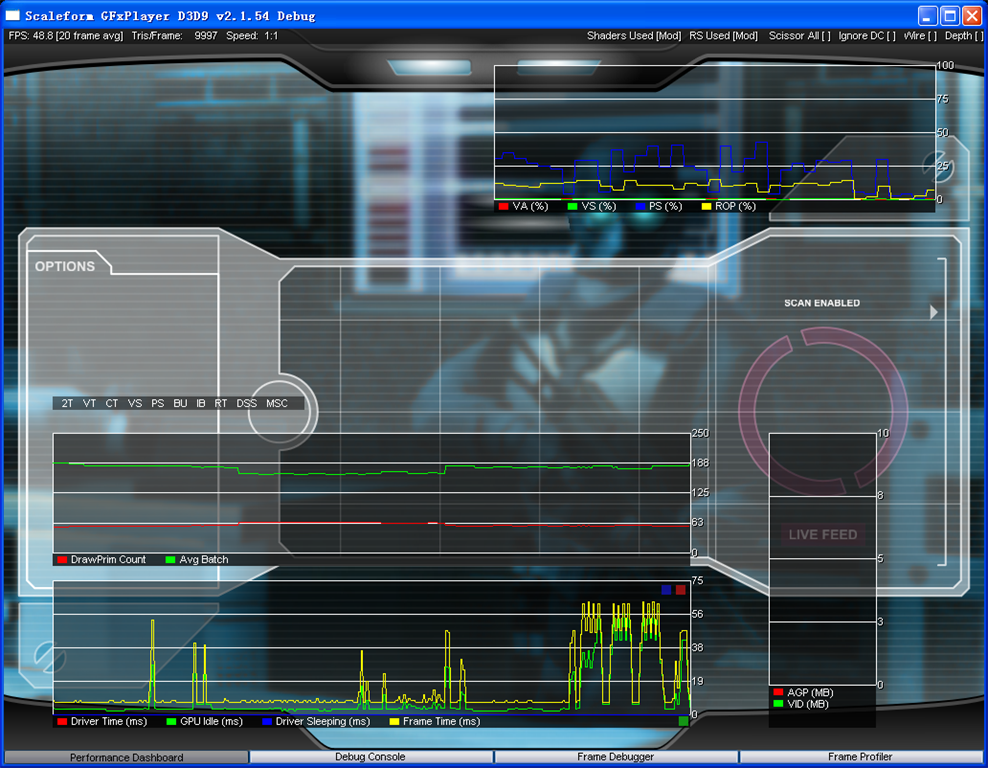Click the Driver Sleeping (ms) legend label
The width and height of the screenshot is (988, 768).
323,721
